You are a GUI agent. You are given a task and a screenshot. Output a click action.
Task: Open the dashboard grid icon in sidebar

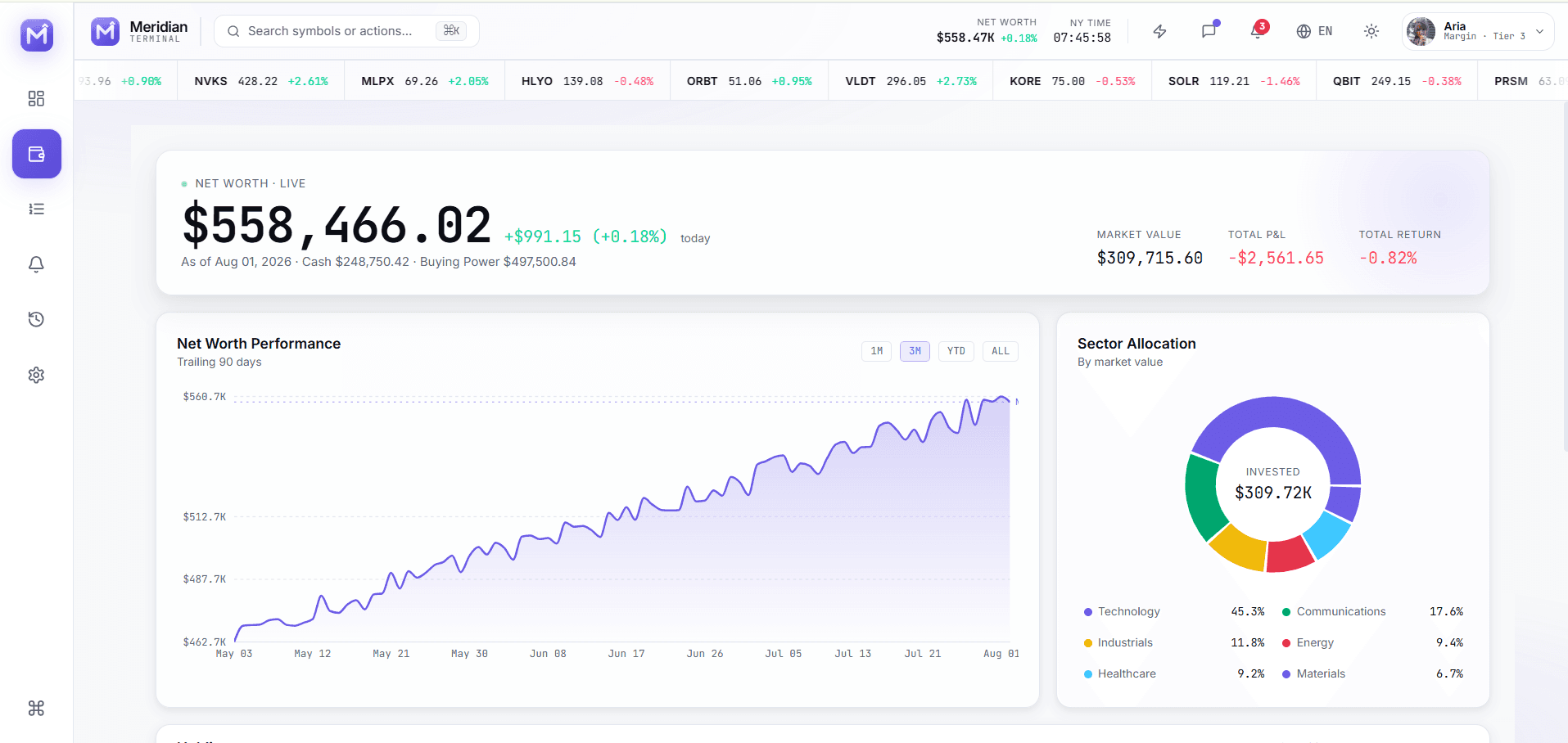click(36, 99)
